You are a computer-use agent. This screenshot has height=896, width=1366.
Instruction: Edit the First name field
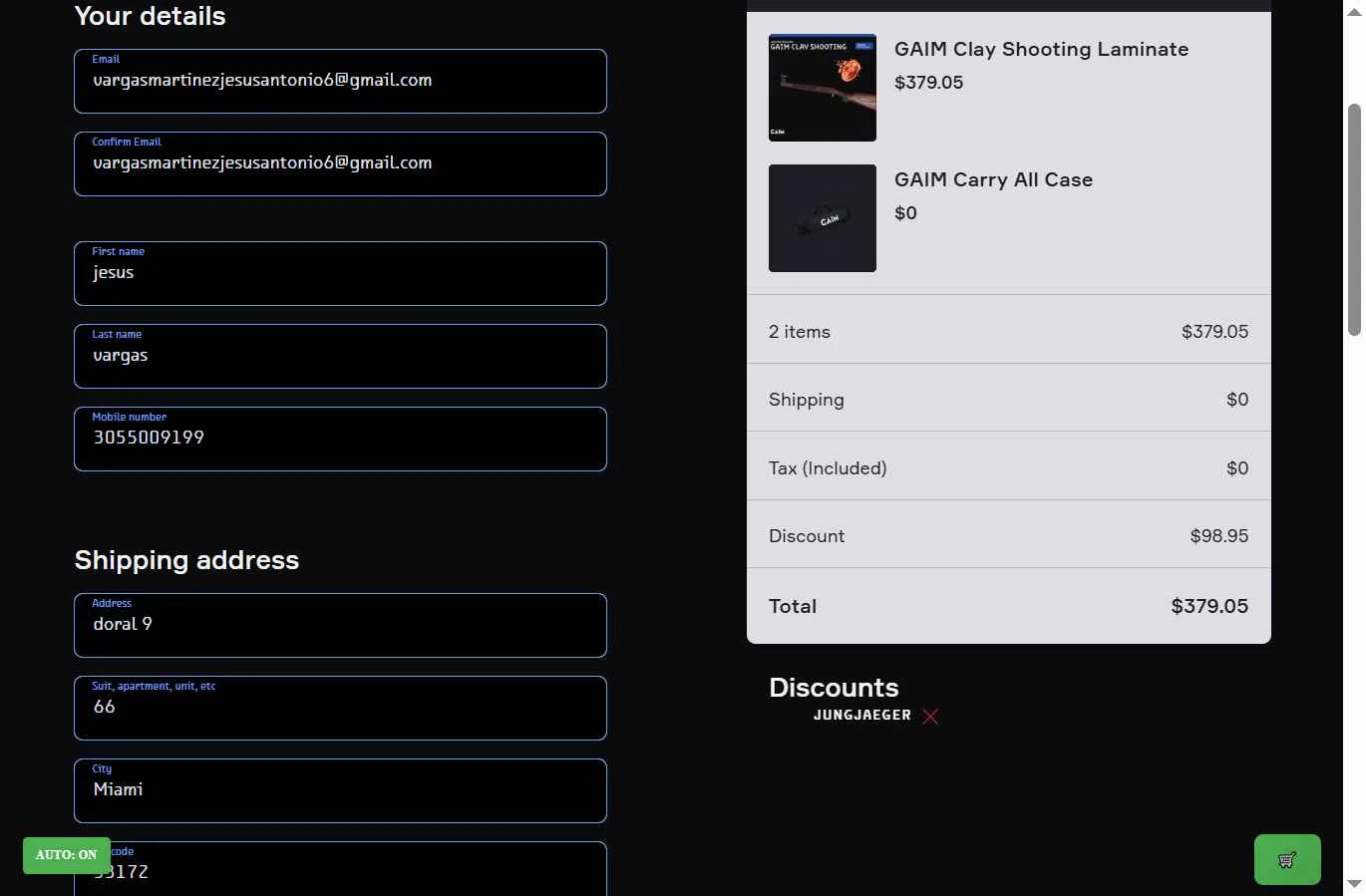click(340, 273)
